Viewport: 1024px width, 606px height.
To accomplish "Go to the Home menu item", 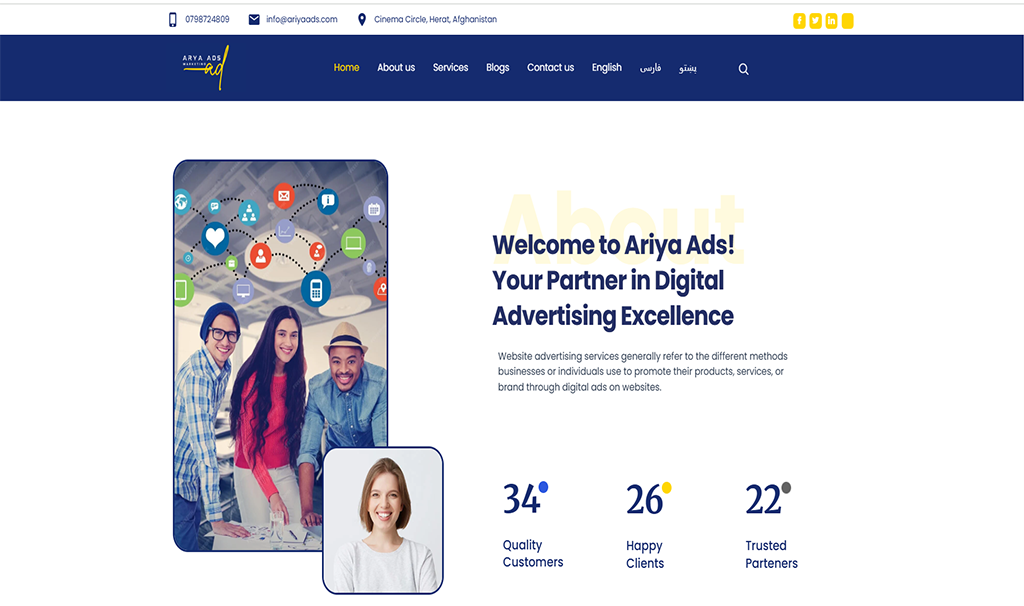I will pyautogui.click(x=346, y=67).
